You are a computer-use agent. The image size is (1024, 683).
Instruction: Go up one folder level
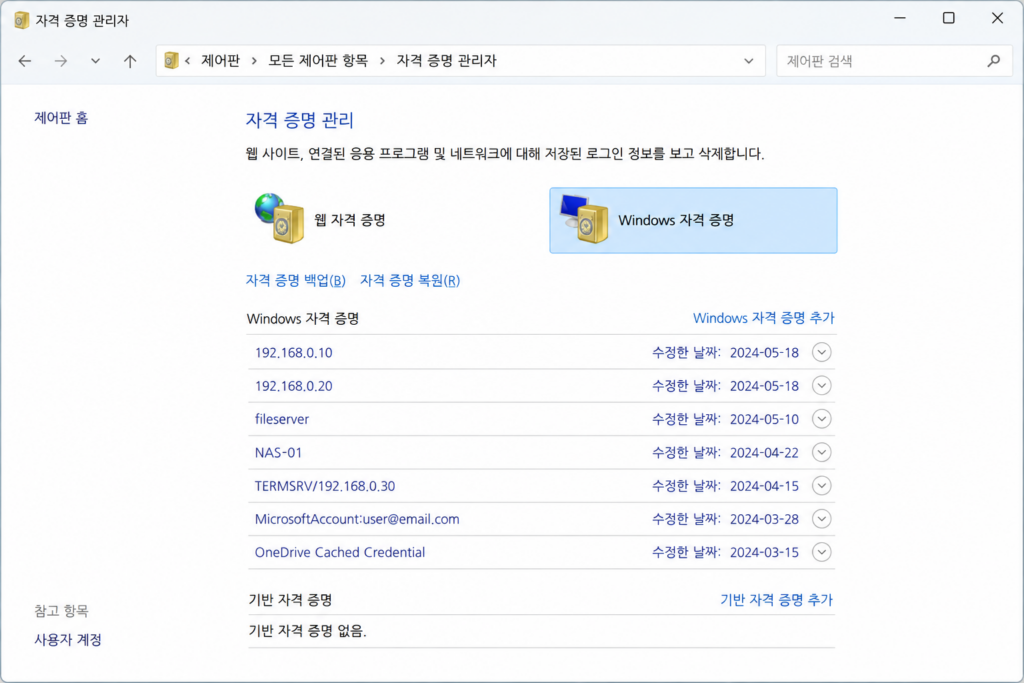(x=130, y=61)
